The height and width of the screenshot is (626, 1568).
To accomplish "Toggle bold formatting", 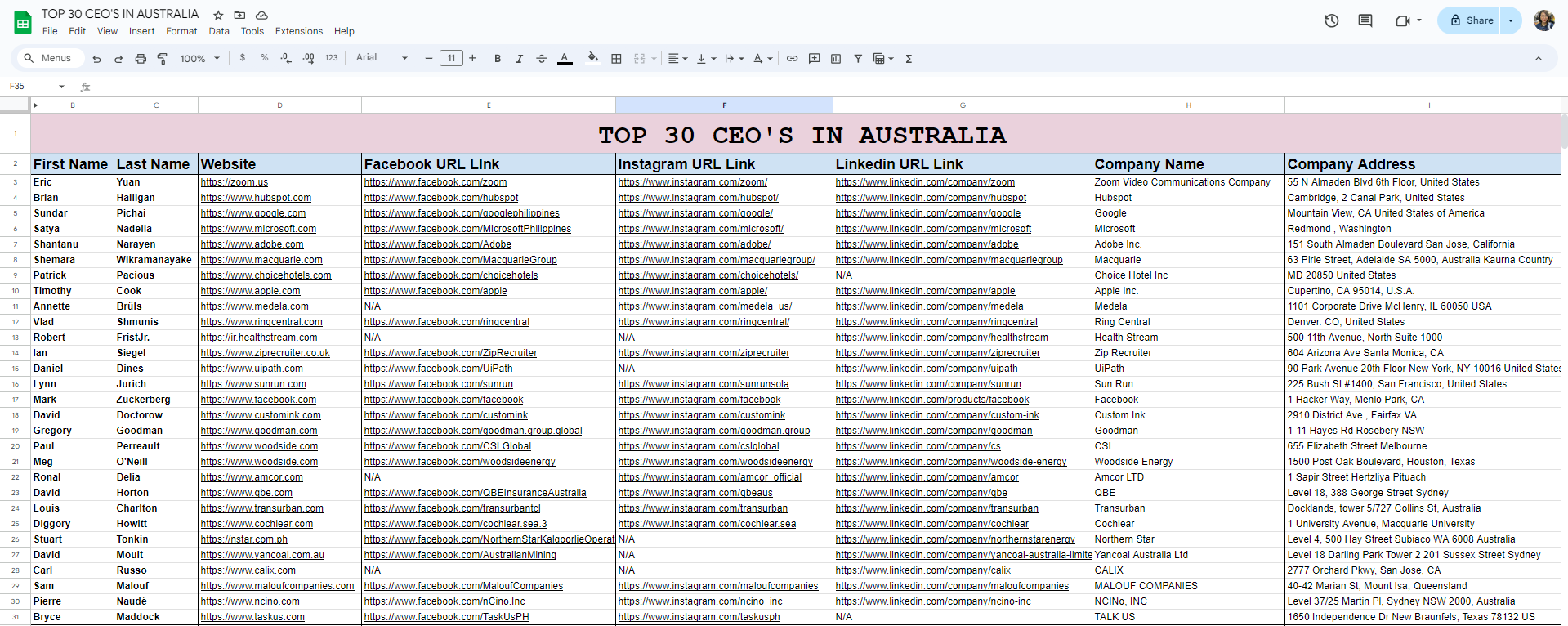I will (x=498, y=59).
